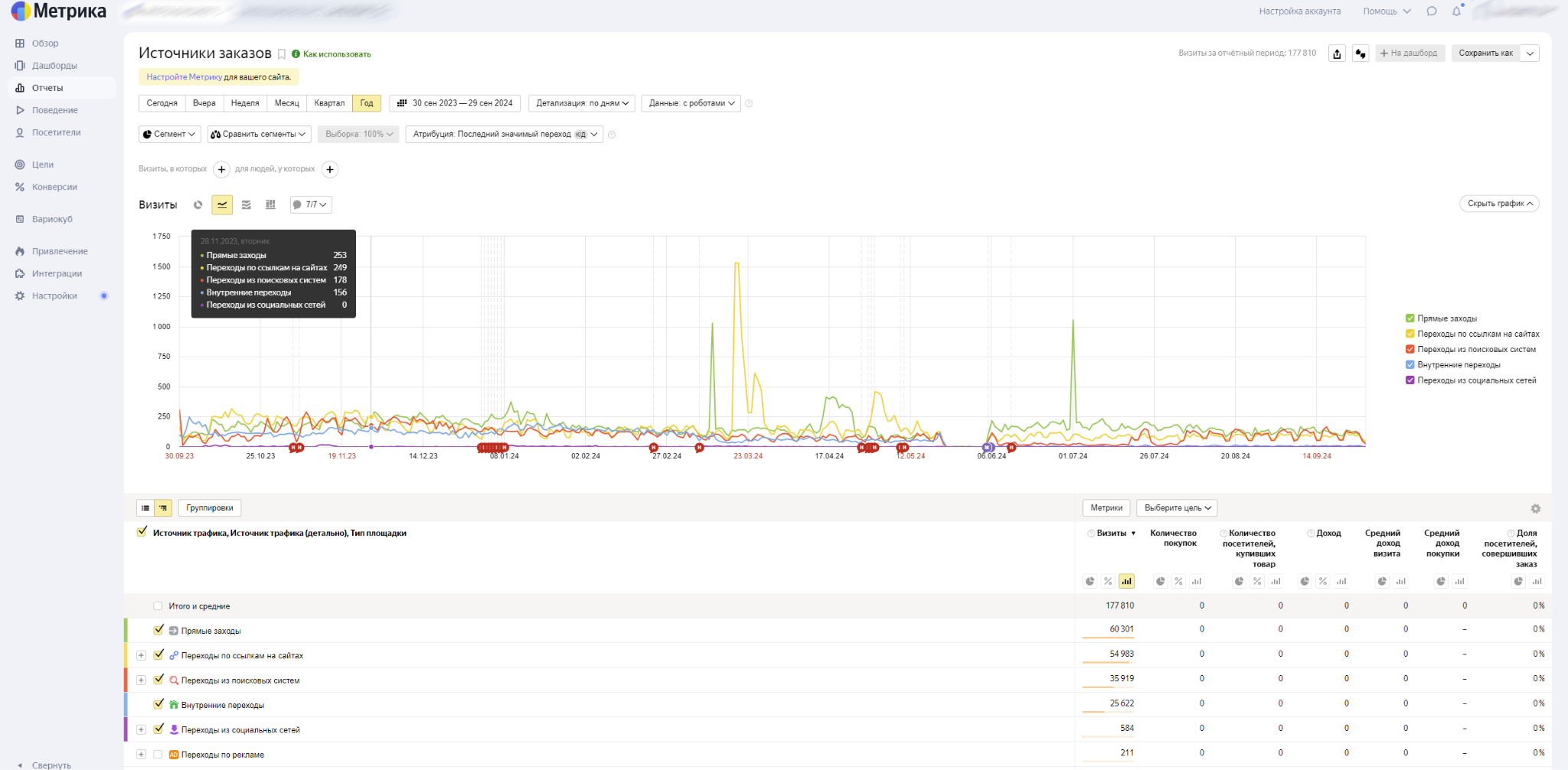Open the Детализация: по дням dropdown
Image resolution: width=1568 pixels, height=770 pixels.
[581, 103]
